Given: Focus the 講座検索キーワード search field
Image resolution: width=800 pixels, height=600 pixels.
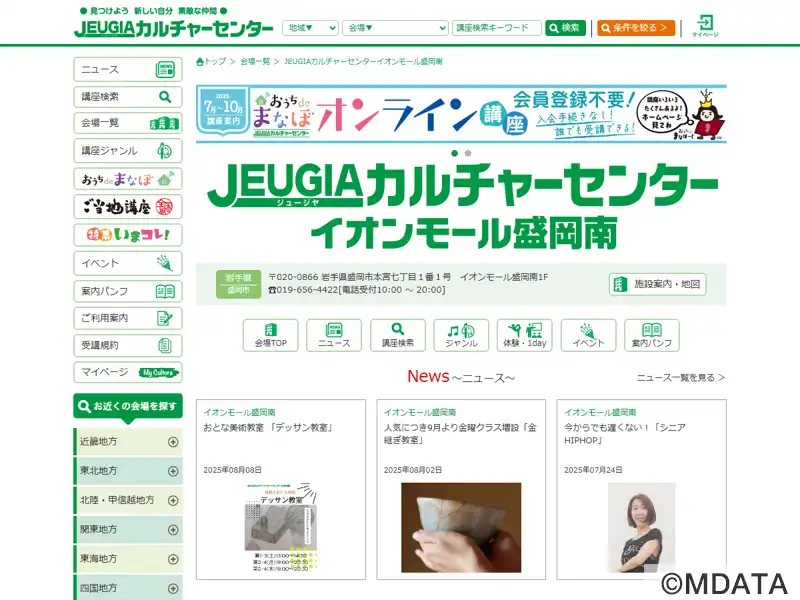Looking at the screenshot, I should (x=496, y=28).
